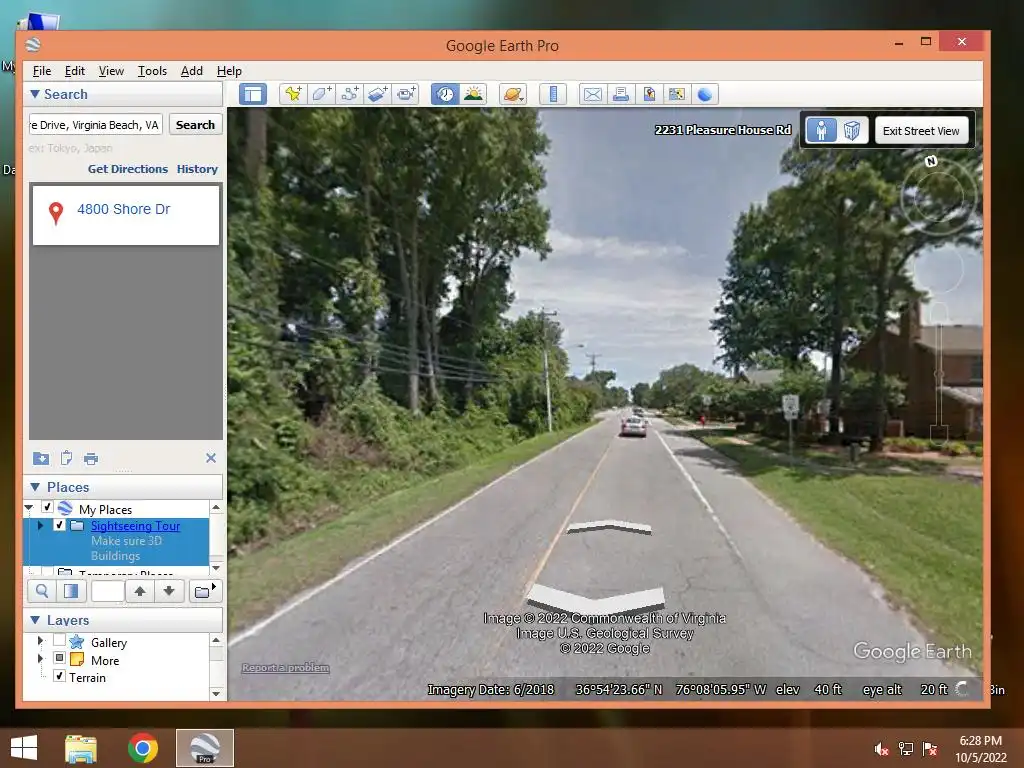Open the Get Directions link

tap(128, 169)
